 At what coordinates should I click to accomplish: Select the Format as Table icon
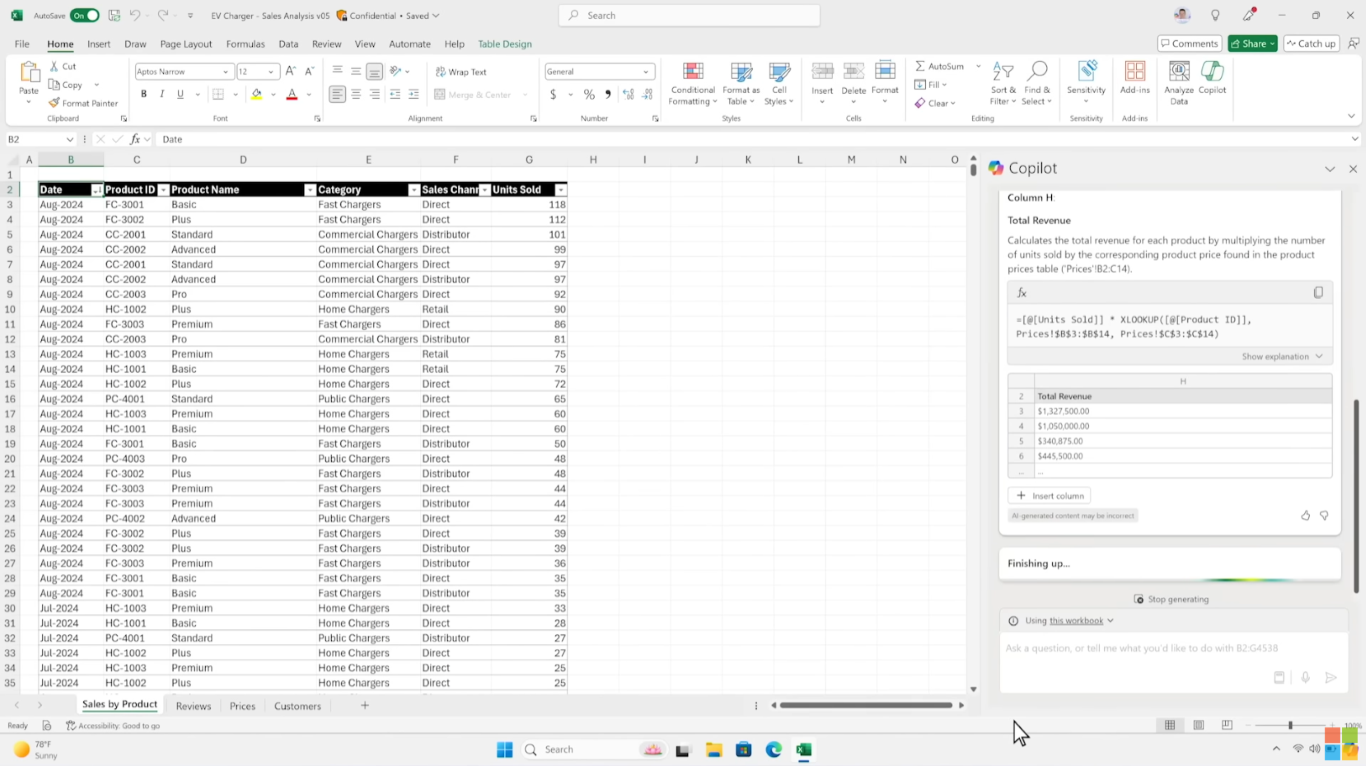(x=740, y=84)
